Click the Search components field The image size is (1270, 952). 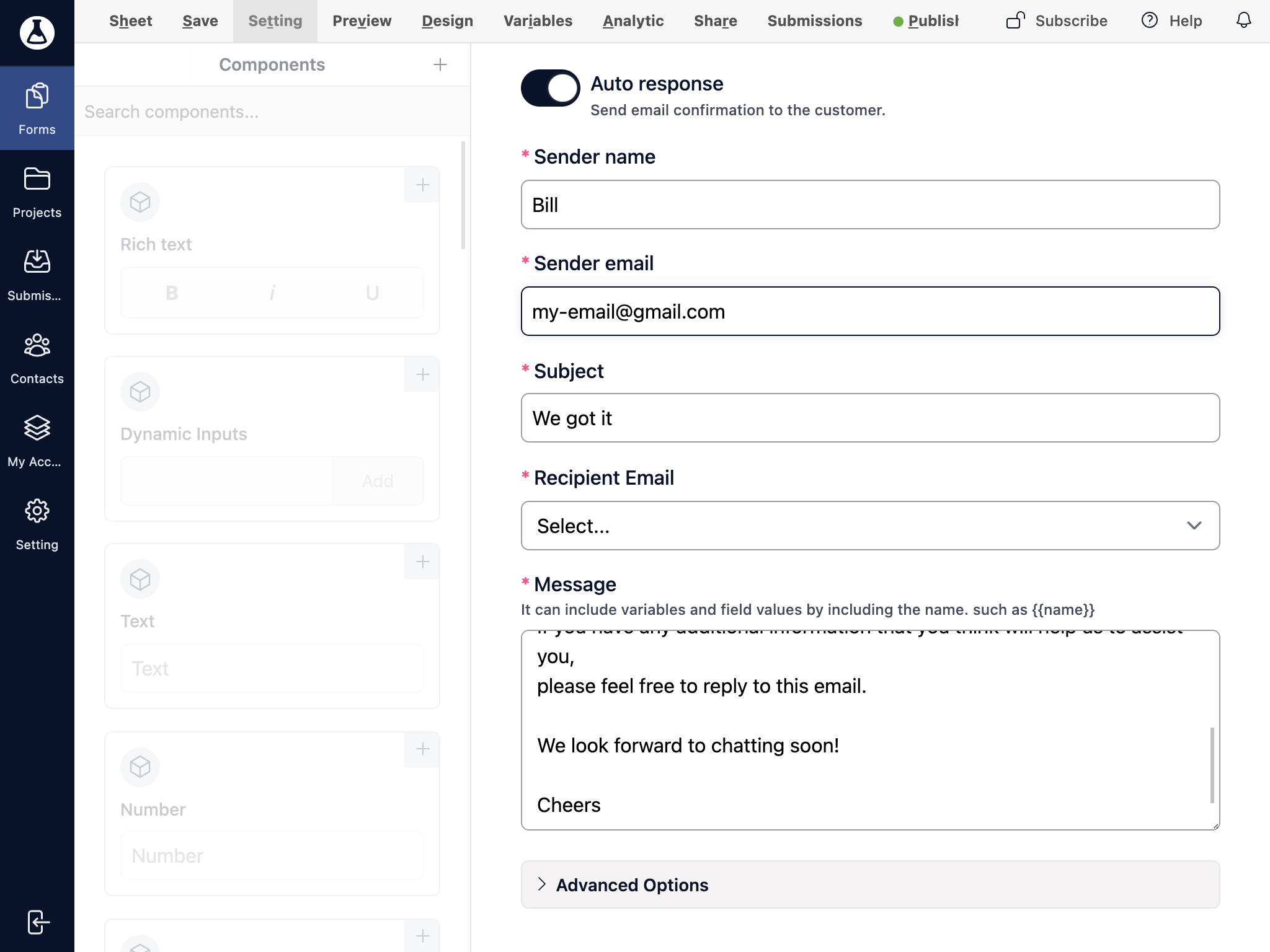tap(272, 112)
